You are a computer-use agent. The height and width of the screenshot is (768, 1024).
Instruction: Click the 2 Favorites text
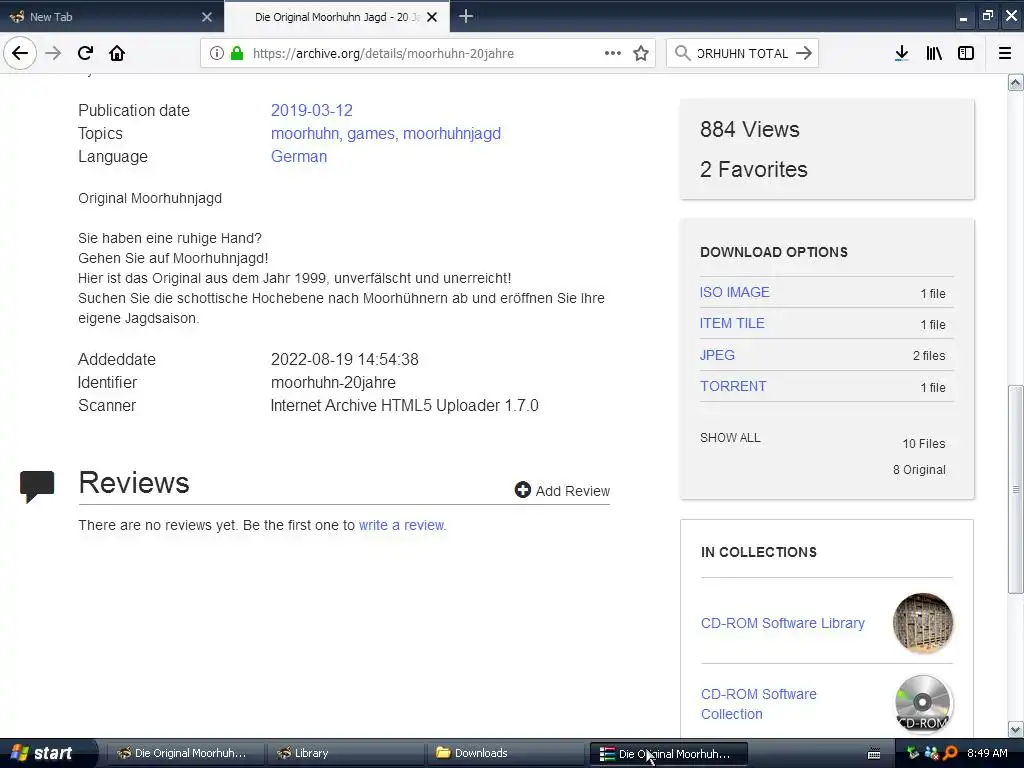pyautogui.click(x=754, y=169)
